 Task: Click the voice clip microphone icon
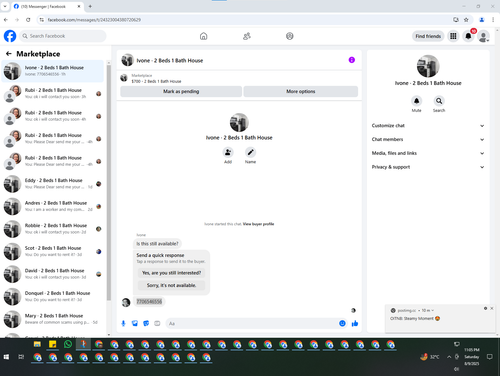click(123, 323)
